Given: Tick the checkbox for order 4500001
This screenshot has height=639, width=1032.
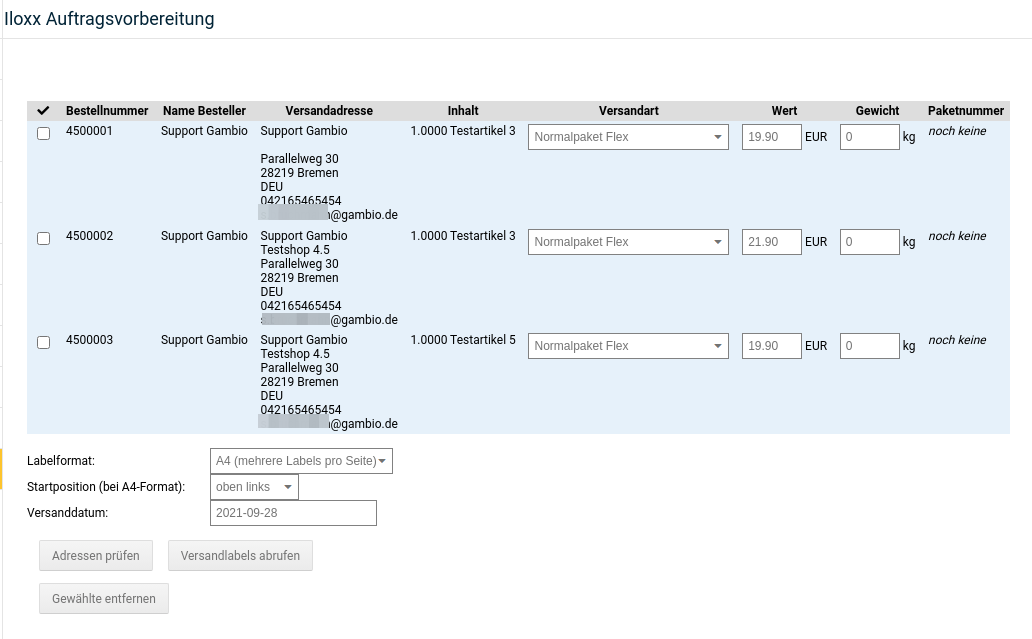Looking at the screenshot, I should pyautogui.click(x=43, y=134).
